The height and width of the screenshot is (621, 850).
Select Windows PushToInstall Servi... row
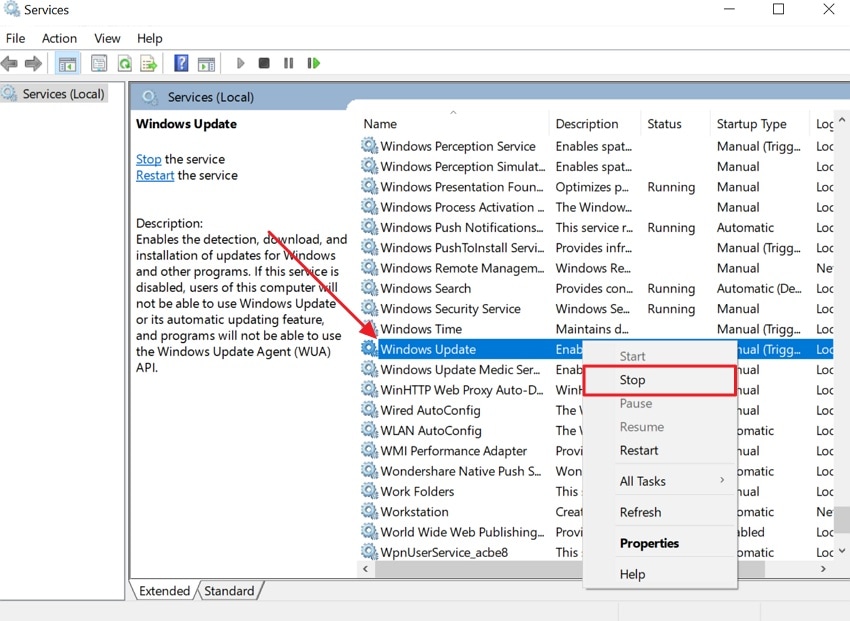tap(596, 248)
